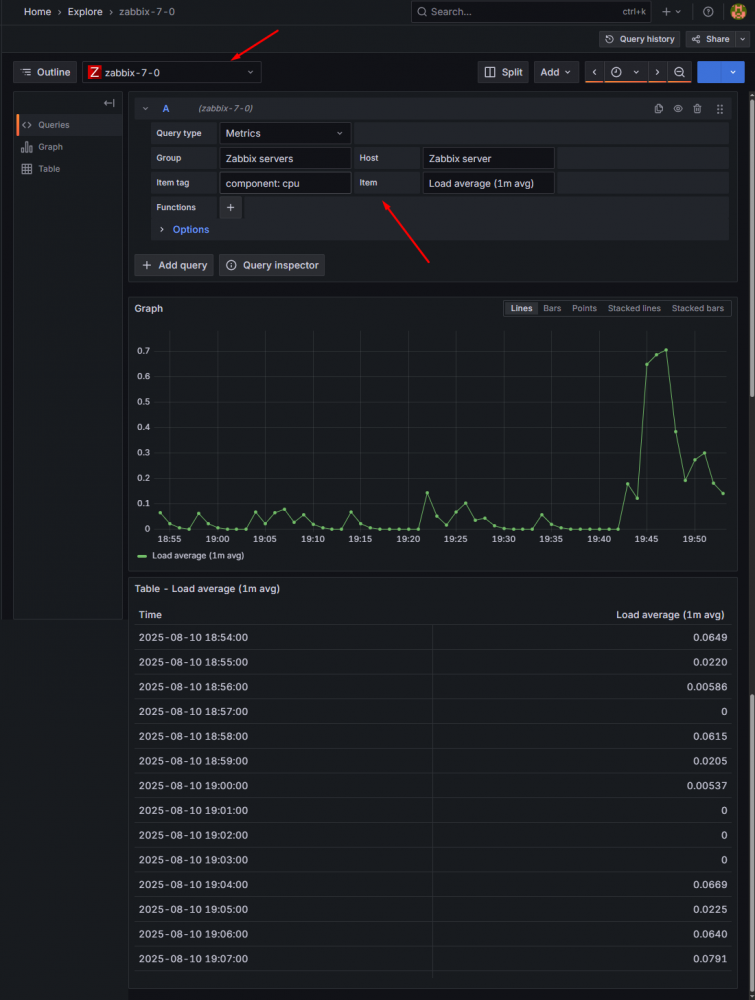Screen dimensions: 755x1000
Task: Open the Query inspector
Action: point(272,265)
